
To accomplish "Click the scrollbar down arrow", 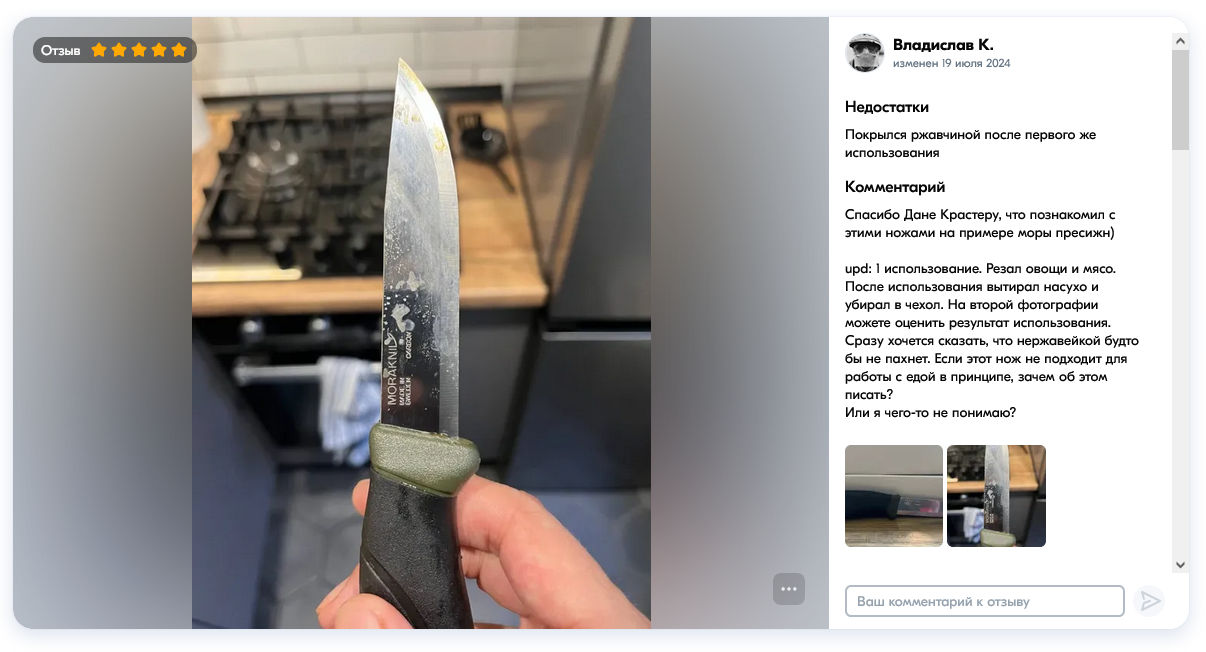I will pos(1180,565).
